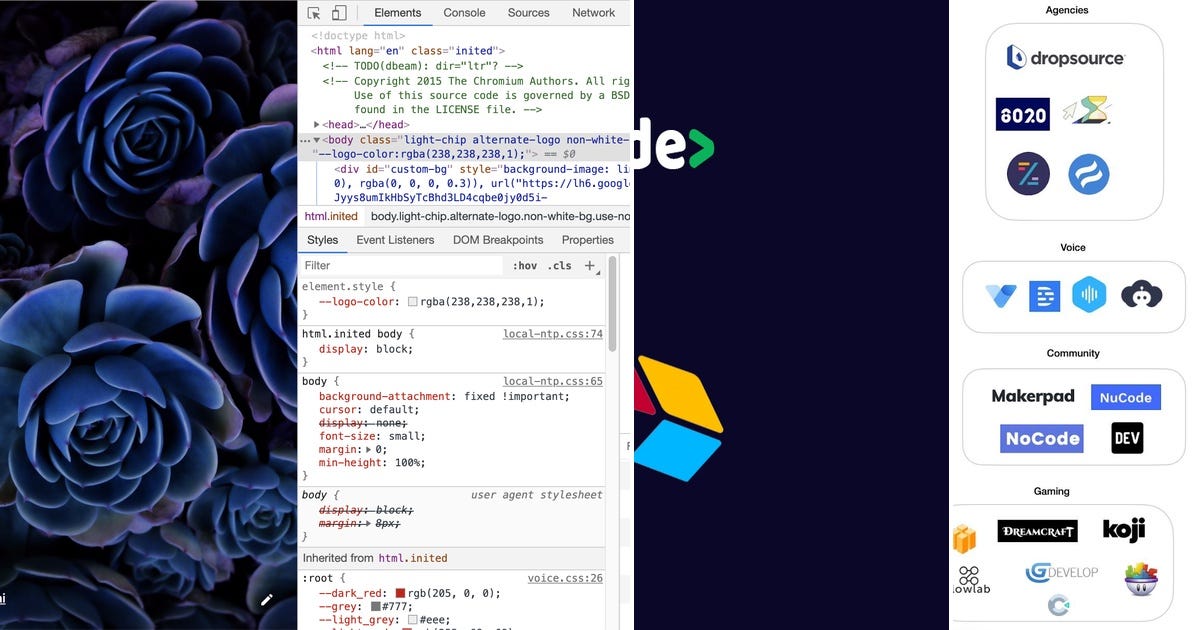Click the DEV badge in Community section

[1127, 438]
